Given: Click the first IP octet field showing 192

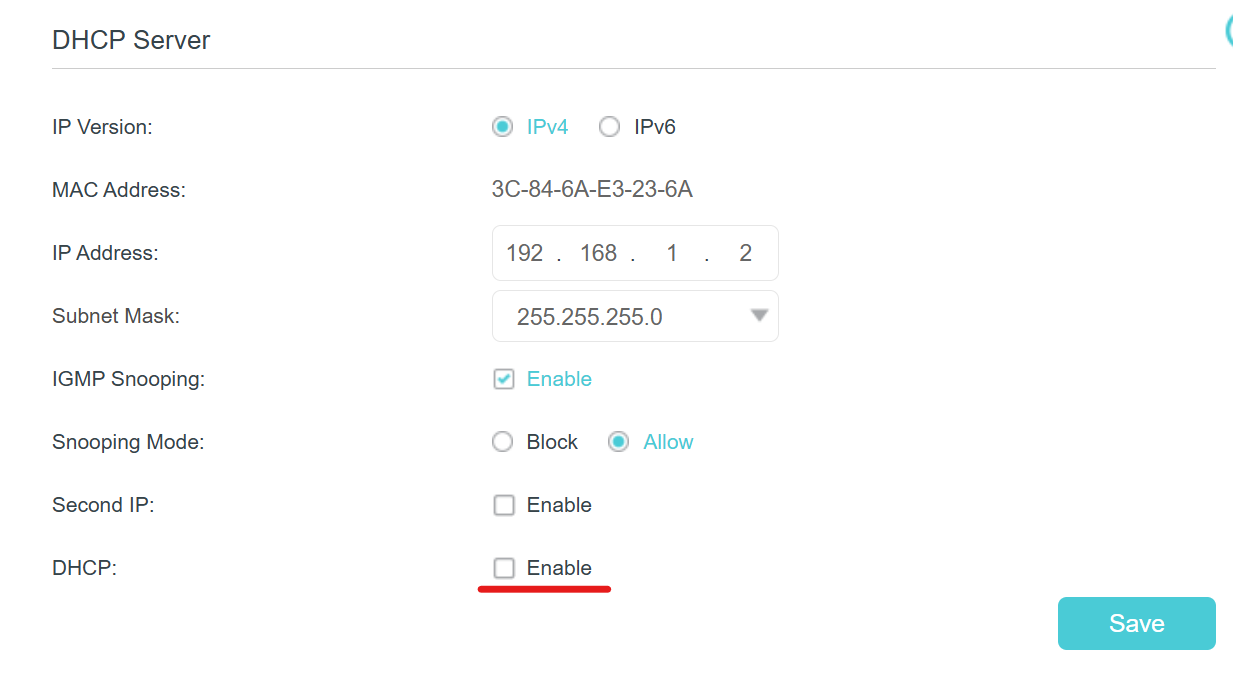Looking at the screenshot, I should tap(524, 253).
